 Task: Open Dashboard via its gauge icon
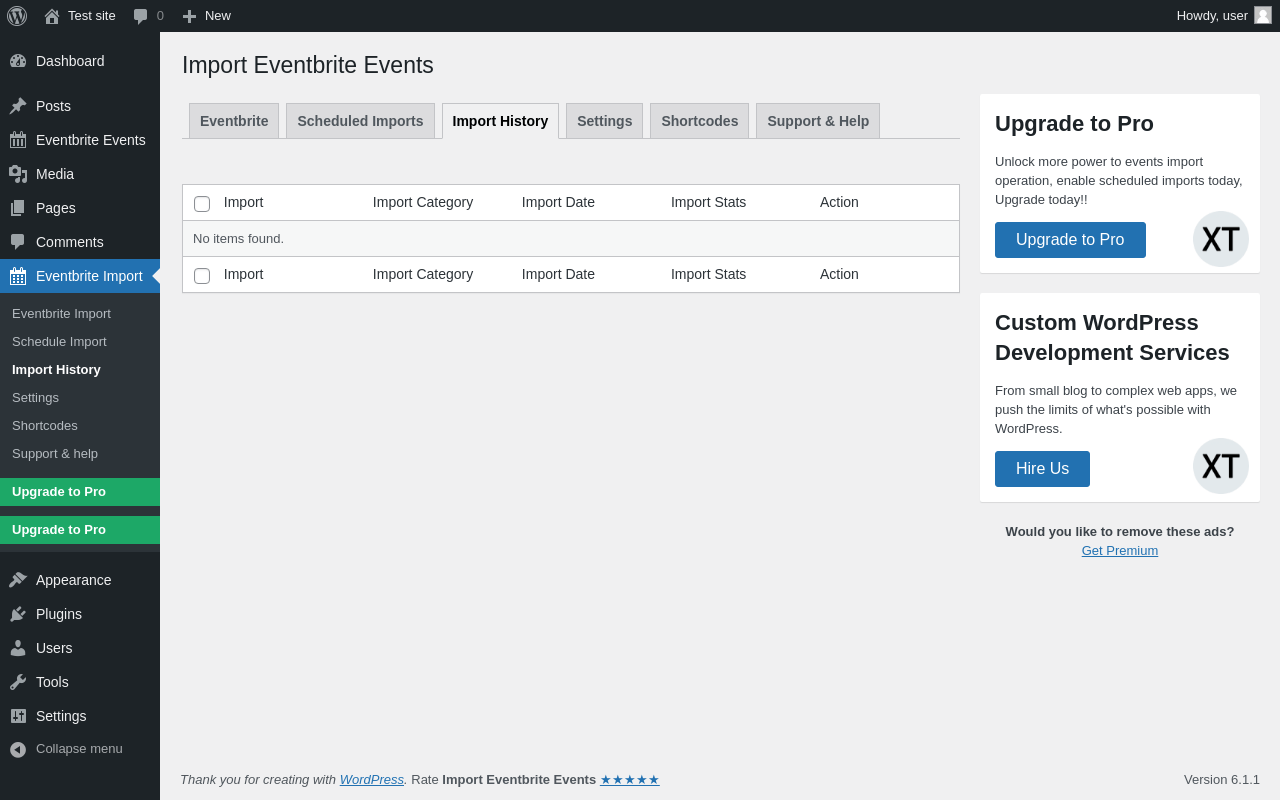coord(18,61)
